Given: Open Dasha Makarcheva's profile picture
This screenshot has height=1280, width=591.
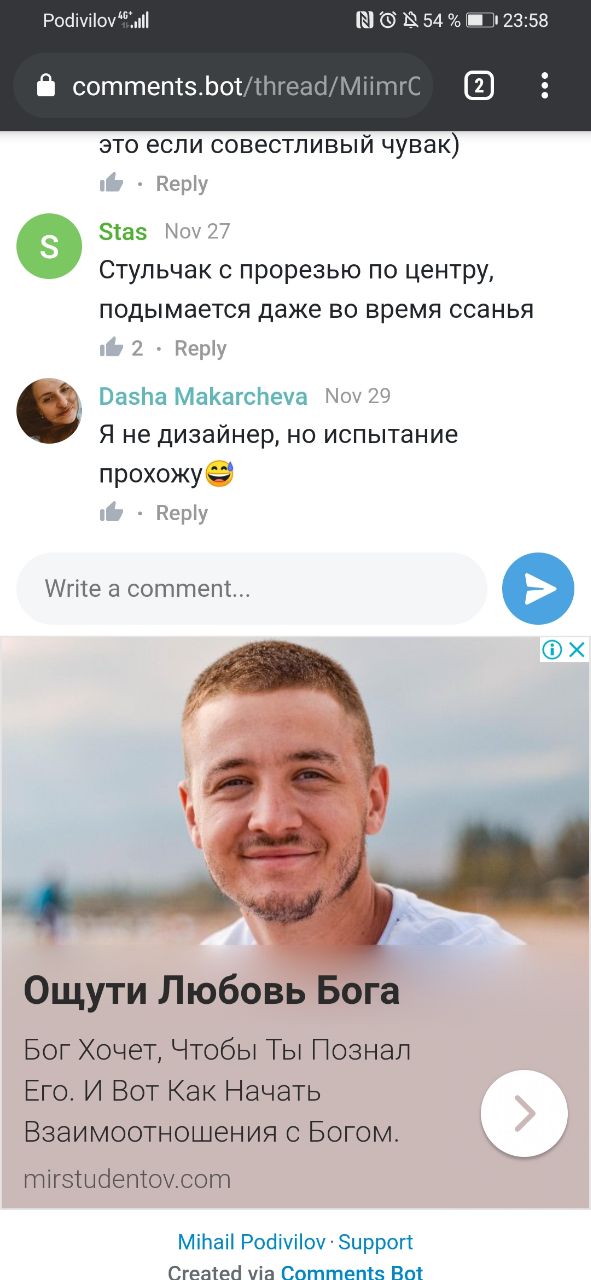Looking at the screenshot, I should 49,411.
